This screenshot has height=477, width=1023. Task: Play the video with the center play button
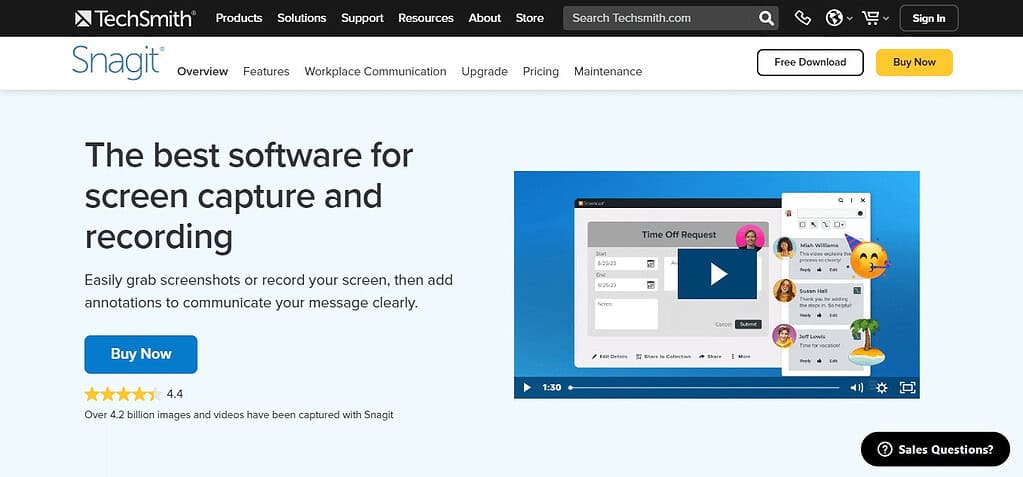pos(717,273)
